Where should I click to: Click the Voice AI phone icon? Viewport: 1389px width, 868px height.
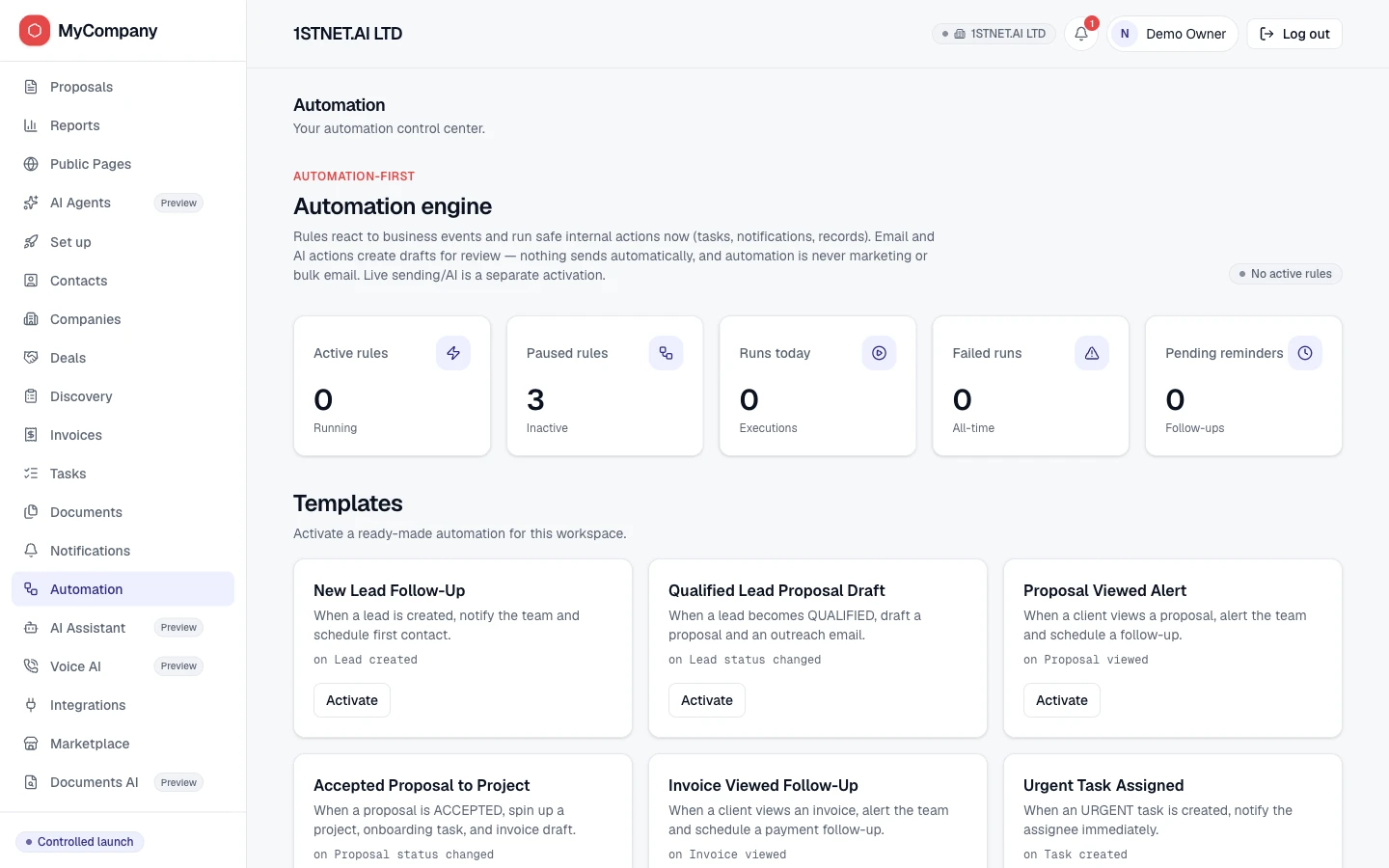point(31,666)
